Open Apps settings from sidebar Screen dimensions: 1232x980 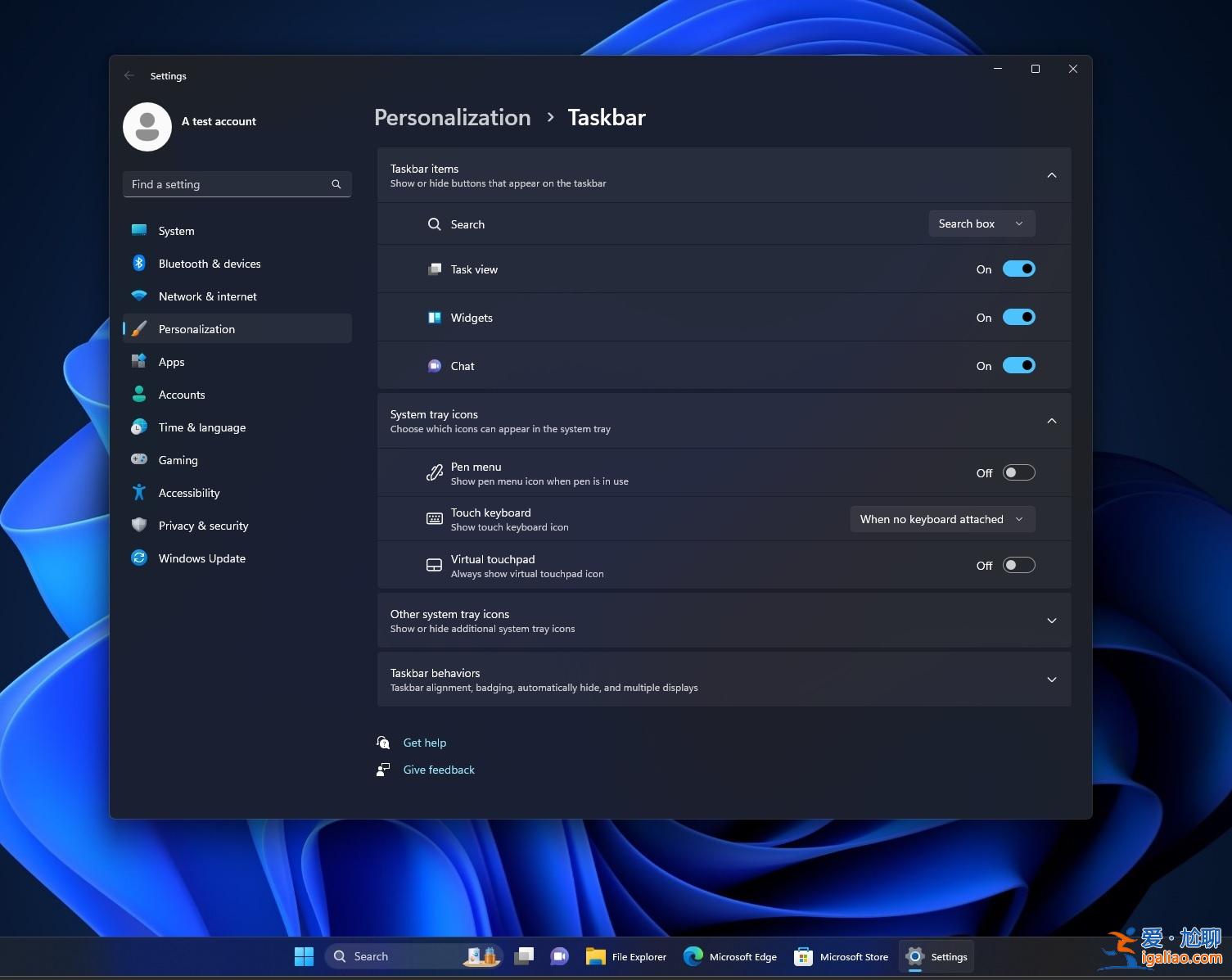point(171,361)
